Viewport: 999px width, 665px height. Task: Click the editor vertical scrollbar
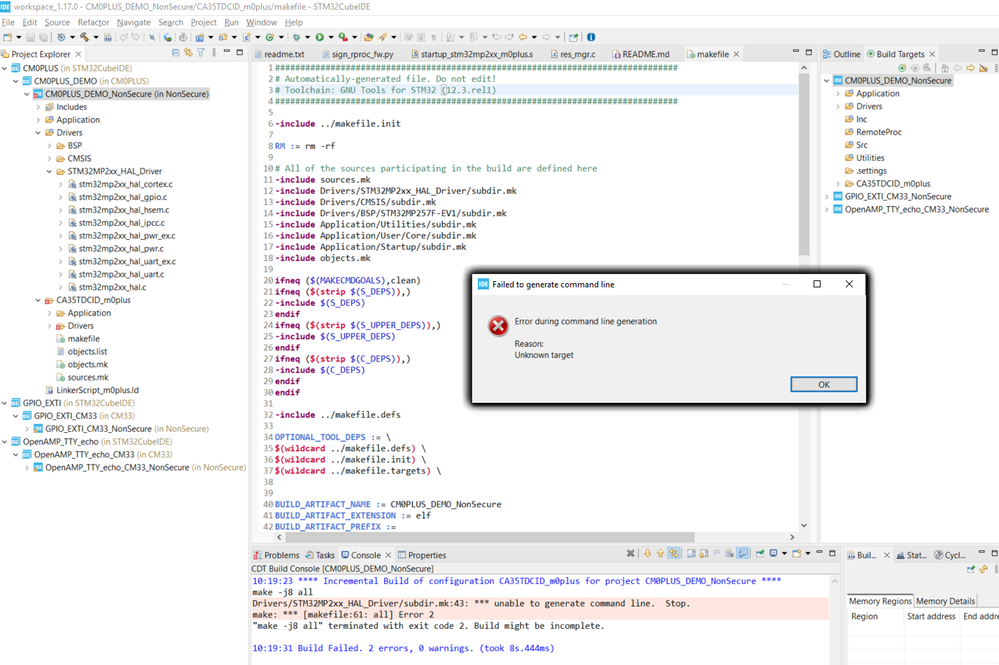804,166
